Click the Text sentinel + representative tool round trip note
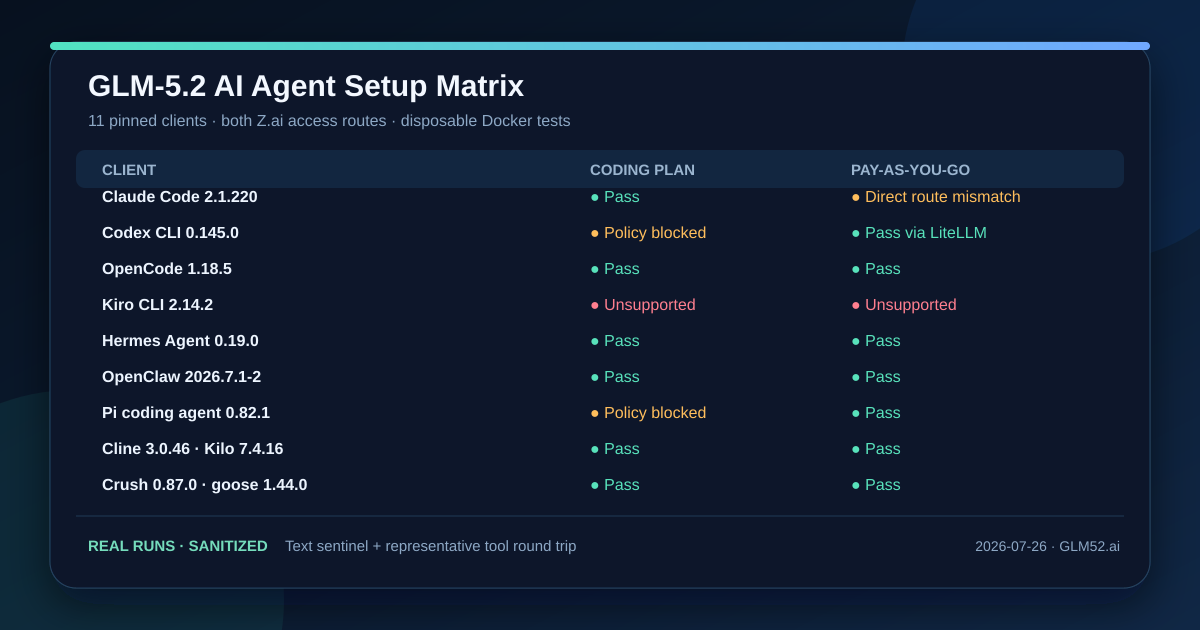 click(431, 546)
